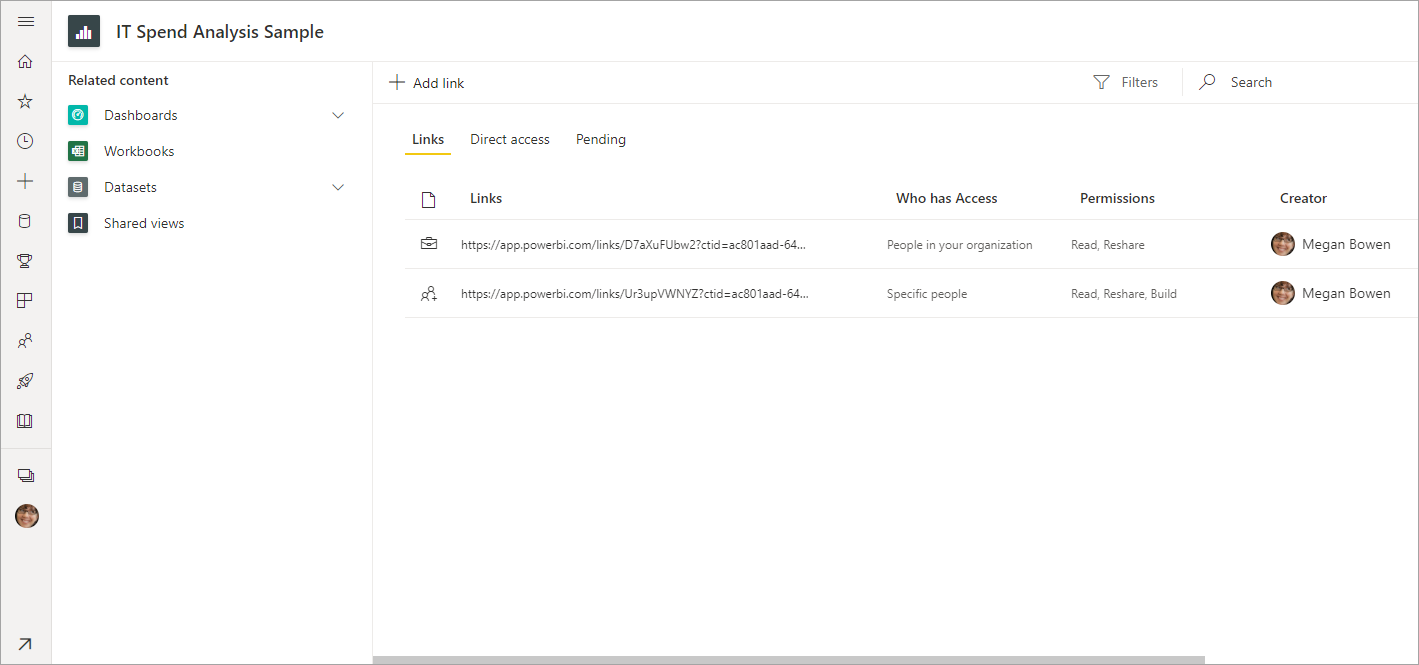Click the 'IT Spend Analysis Sample' title
The image size is (1419, 665).
point(220,31)
